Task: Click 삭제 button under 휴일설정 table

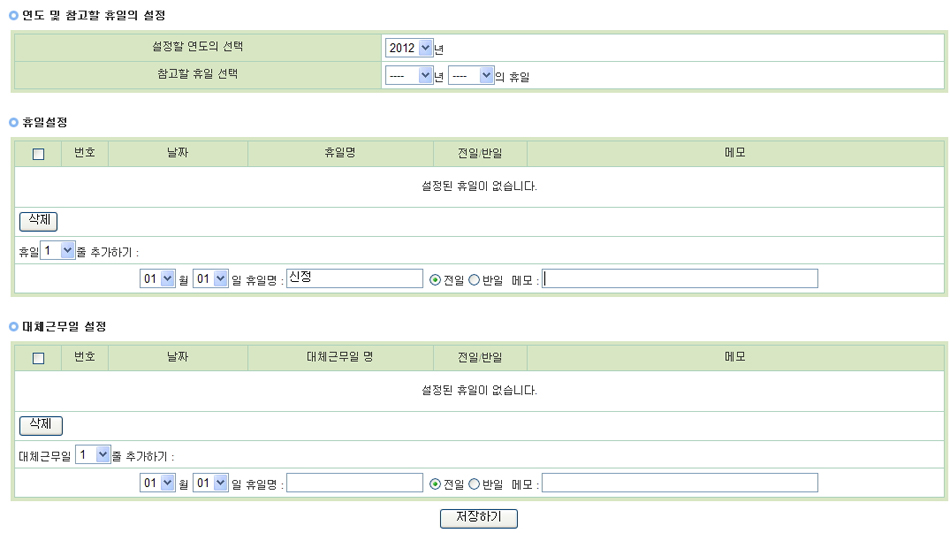Action: click(x=39, y=221)
